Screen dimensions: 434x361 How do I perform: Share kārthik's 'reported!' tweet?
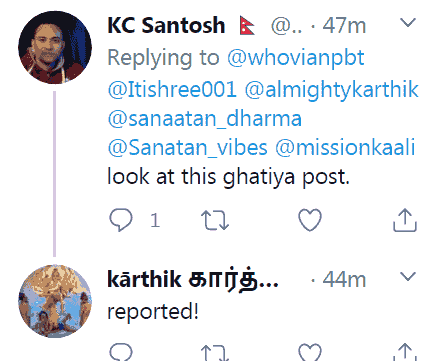click(405, 352)
